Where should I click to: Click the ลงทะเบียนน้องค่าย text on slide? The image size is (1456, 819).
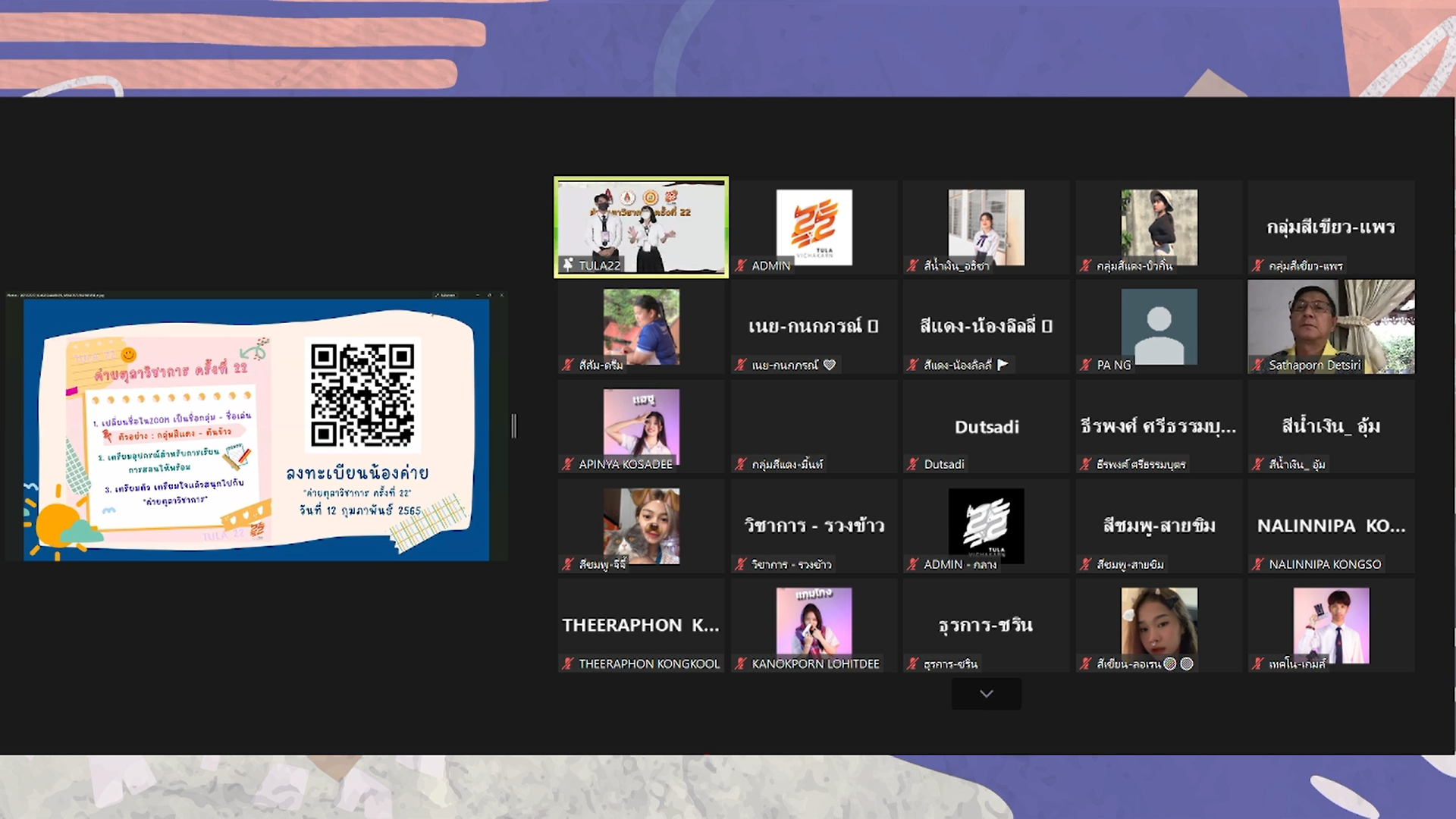click(x=357, y=473)
